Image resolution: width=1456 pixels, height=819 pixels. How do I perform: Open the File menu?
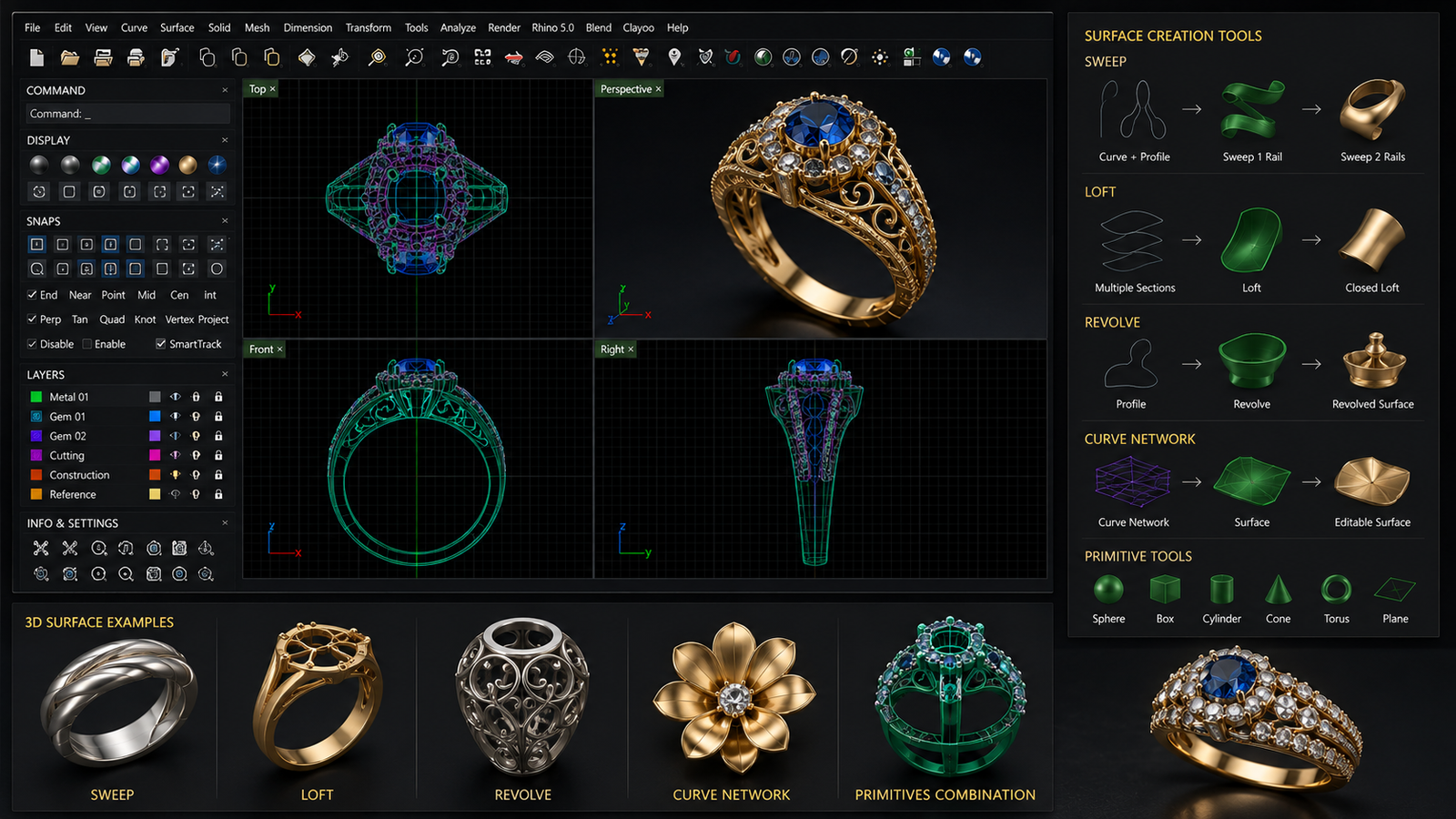(33, 28)
